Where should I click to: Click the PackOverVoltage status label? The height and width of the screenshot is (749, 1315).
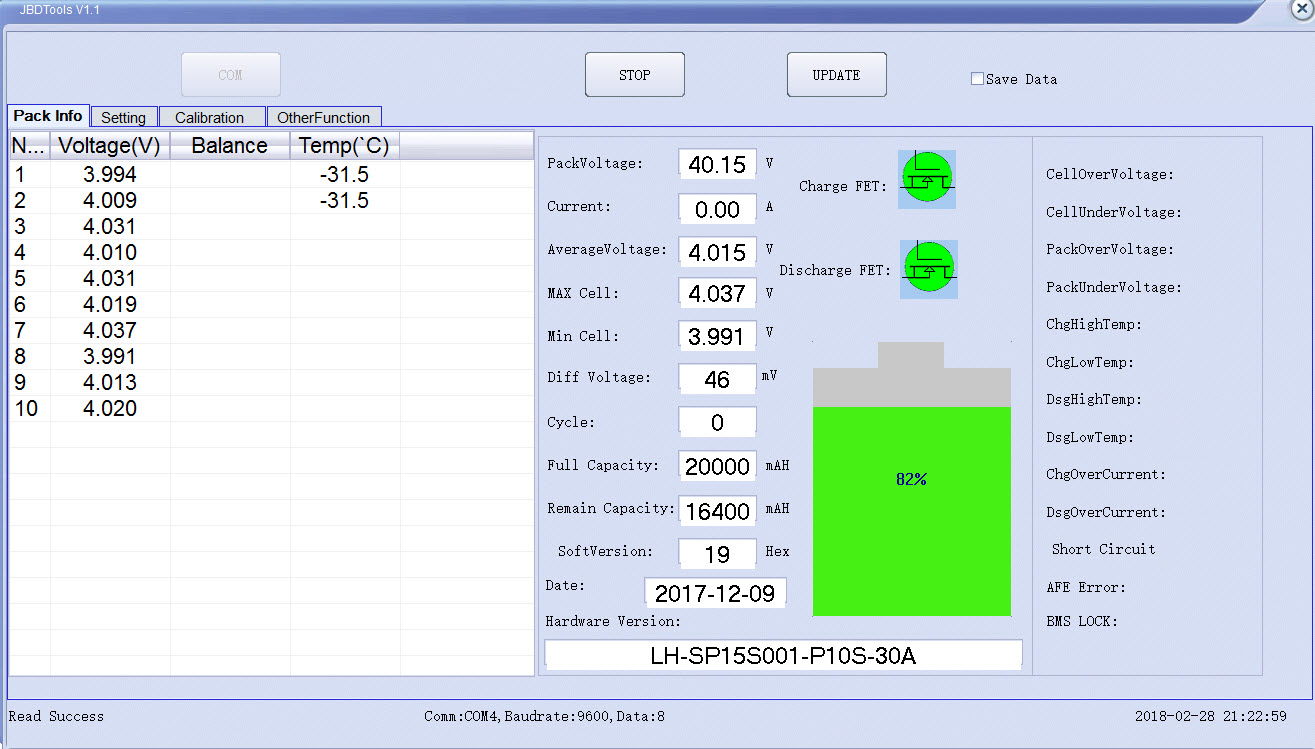point(1110,250)
